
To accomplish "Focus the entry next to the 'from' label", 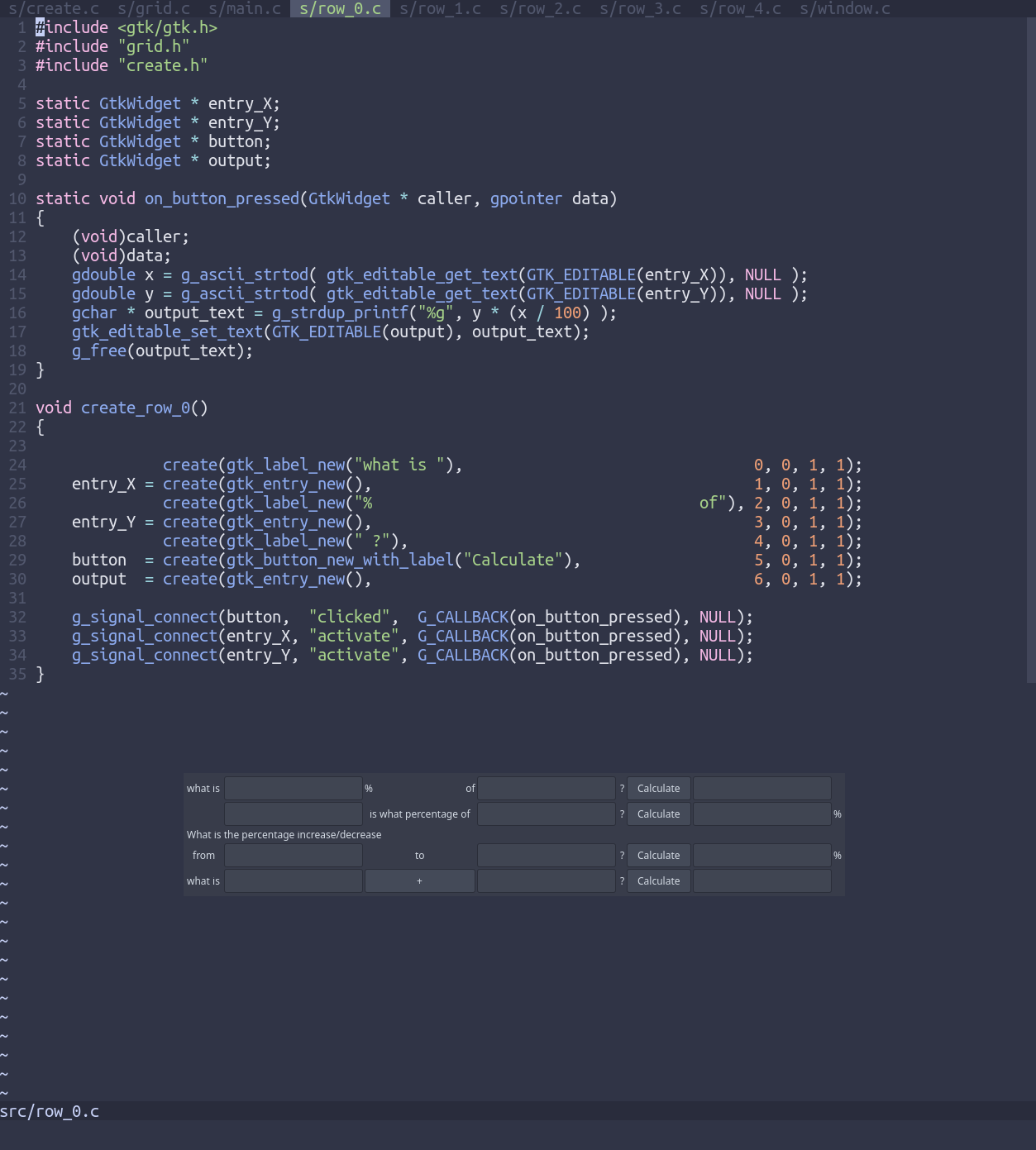I will 294,856.
